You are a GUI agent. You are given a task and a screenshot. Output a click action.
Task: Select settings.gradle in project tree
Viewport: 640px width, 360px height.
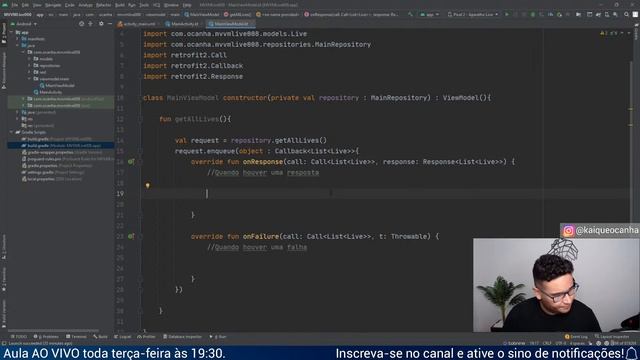click(x=53, y=172)
